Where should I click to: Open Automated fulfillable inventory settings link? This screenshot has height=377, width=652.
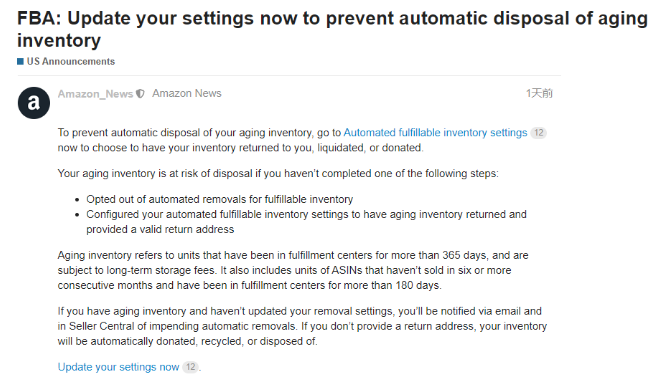(435, 133)
